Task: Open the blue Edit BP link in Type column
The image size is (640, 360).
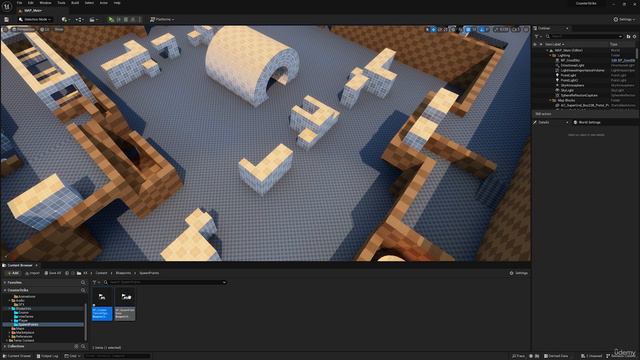Action: [623, 60]
